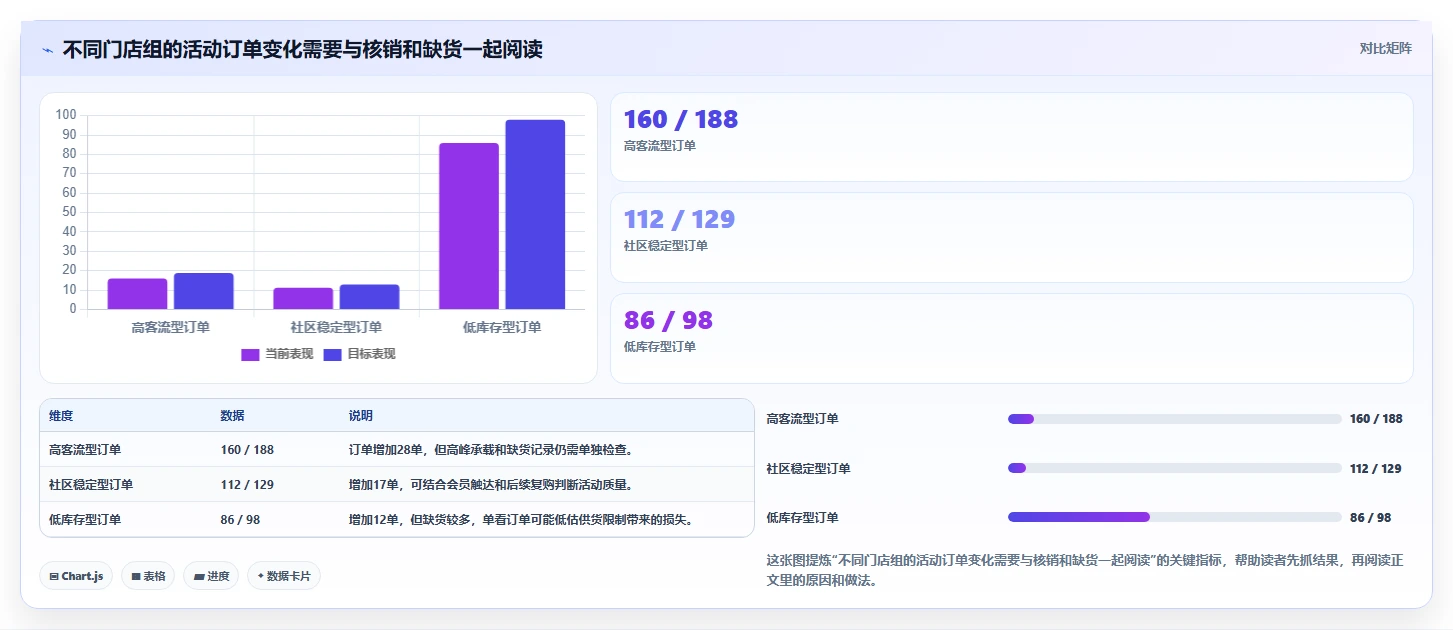
Task: Click the Chart.js tag
Action: coord(76,576)
